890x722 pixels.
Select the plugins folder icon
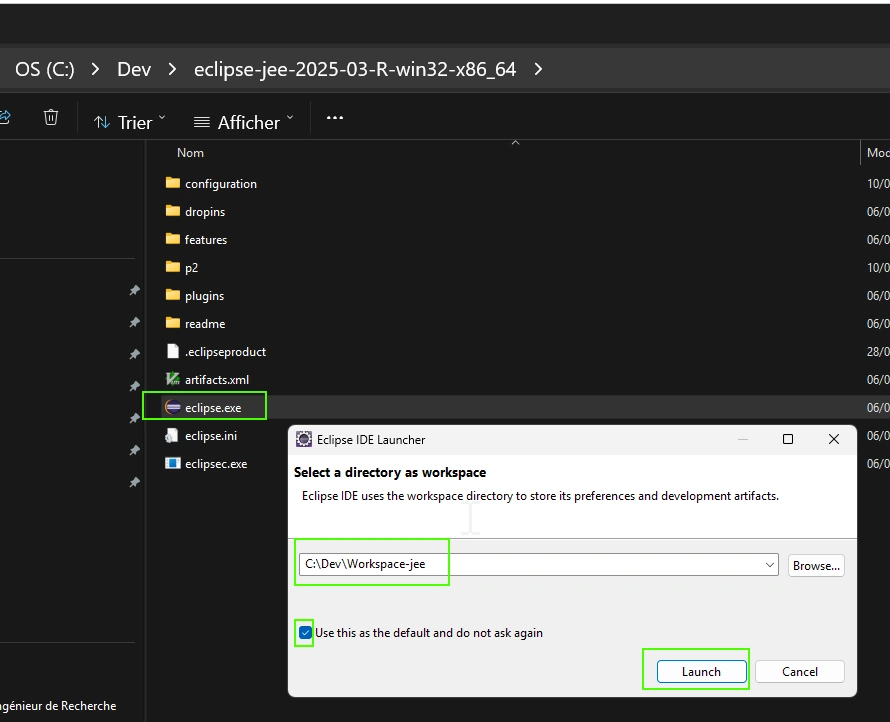point(173,295)
